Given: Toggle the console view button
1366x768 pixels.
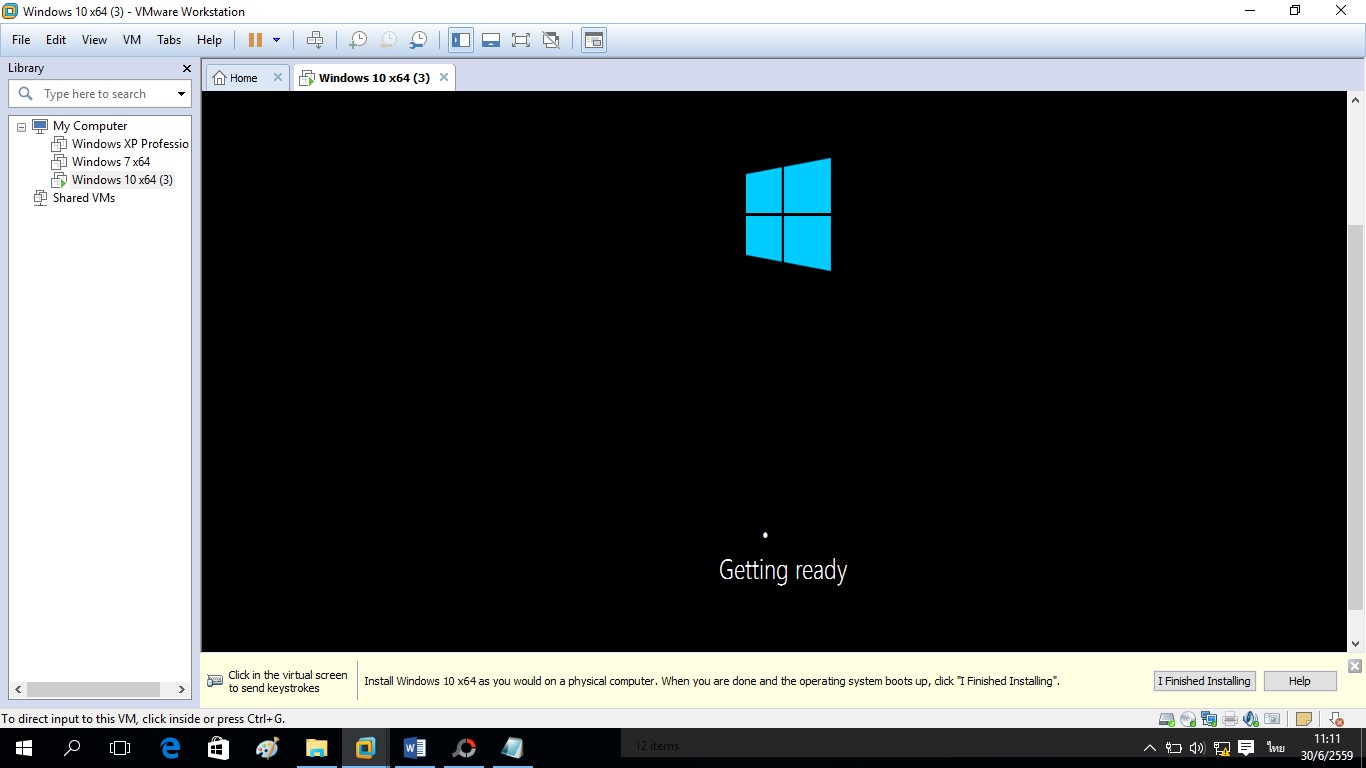Looking at the screenshot, I should point(594,40).
